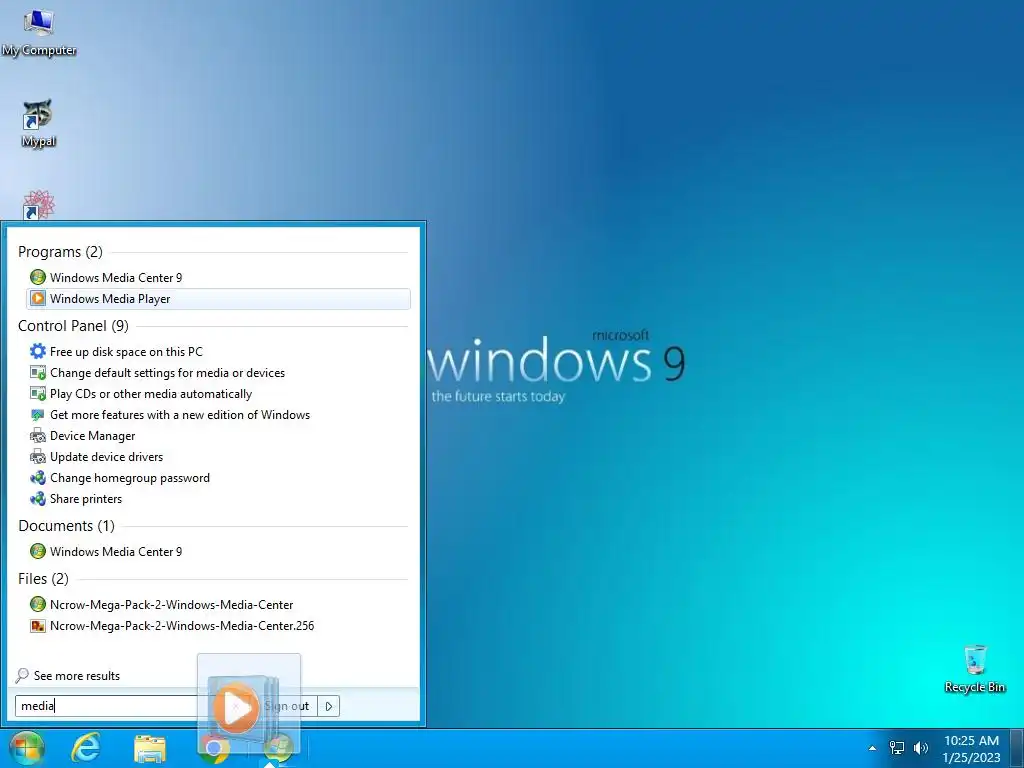
Task: Click the Programs (2) group header
Action: click(60, 251)
